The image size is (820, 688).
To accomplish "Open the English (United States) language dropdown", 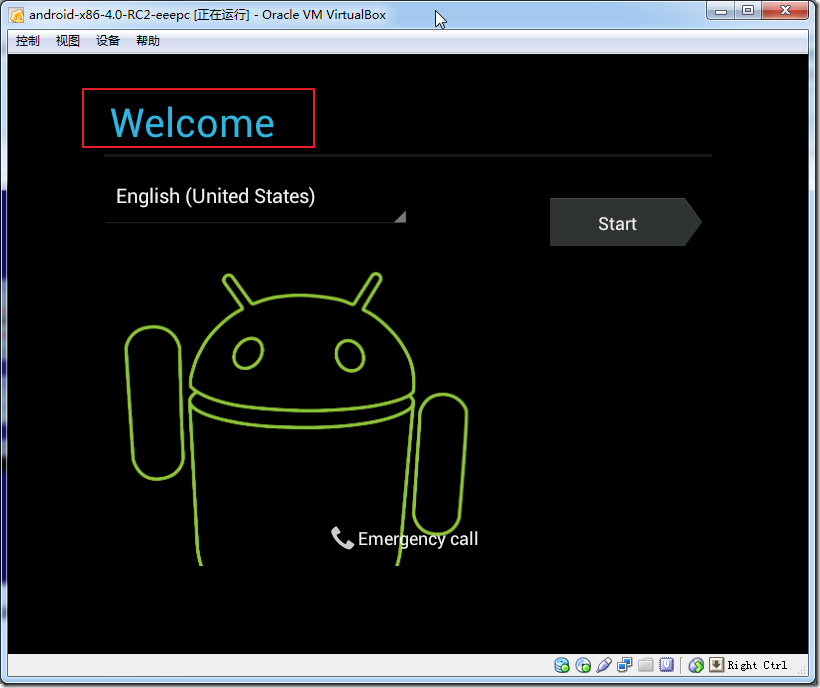I will coord(256,201).
